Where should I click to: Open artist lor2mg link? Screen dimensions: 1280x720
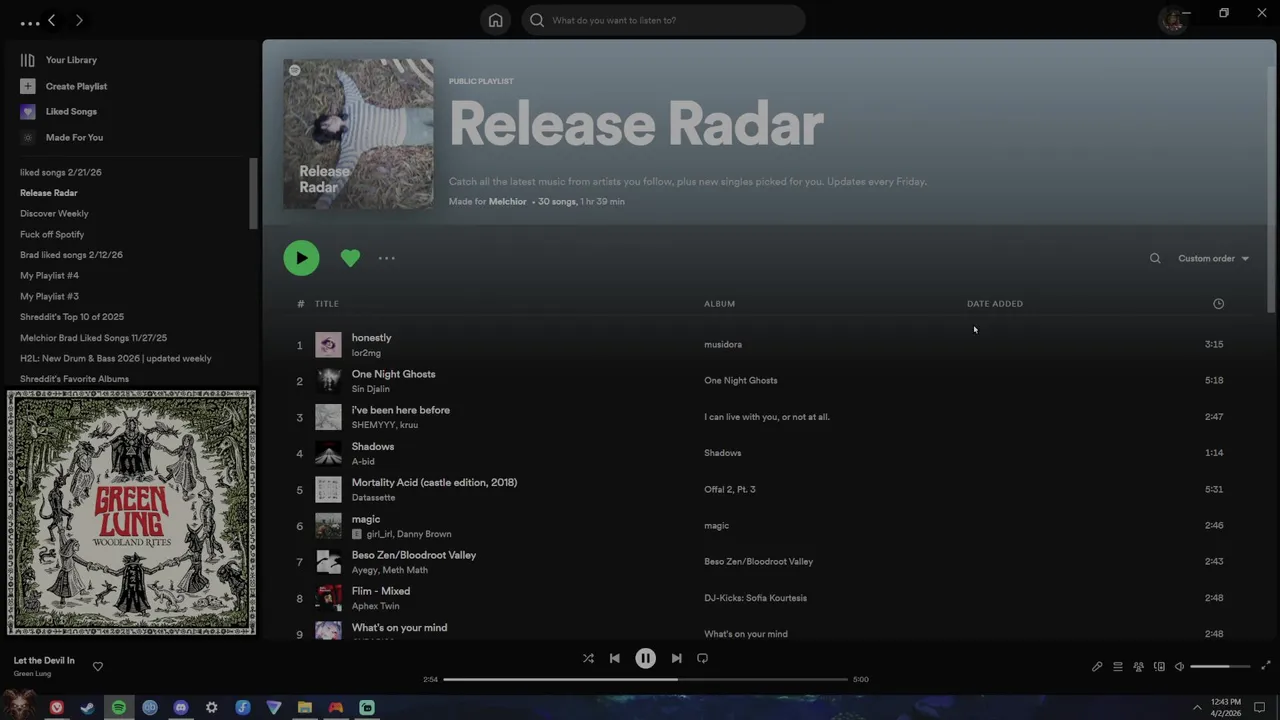click(x=366, y=353)
